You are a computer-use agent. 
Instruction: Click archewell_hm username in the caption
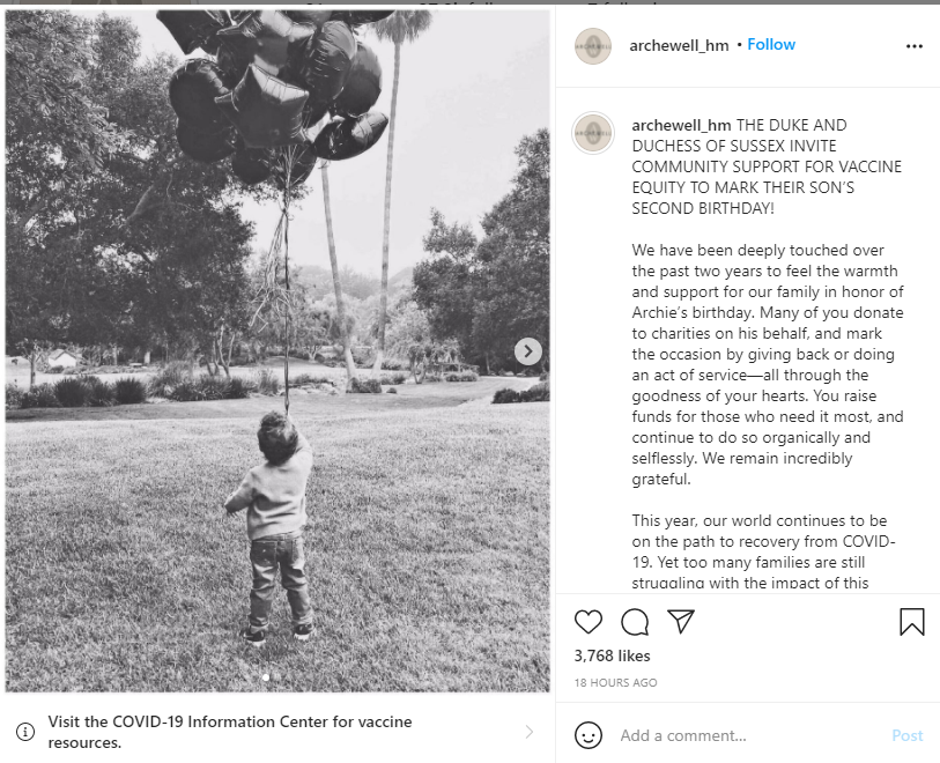pyautogui.click(x=681, y=125)
